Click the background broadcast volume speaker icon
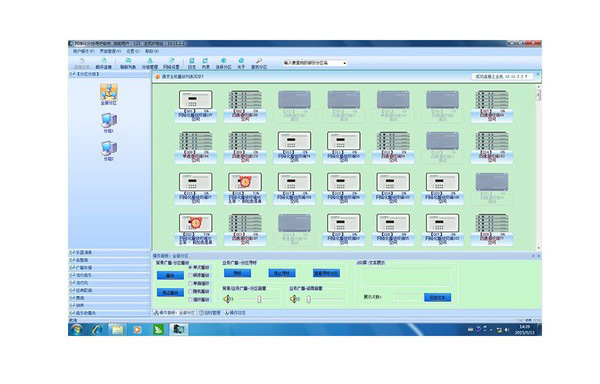 tap(228, 299)
